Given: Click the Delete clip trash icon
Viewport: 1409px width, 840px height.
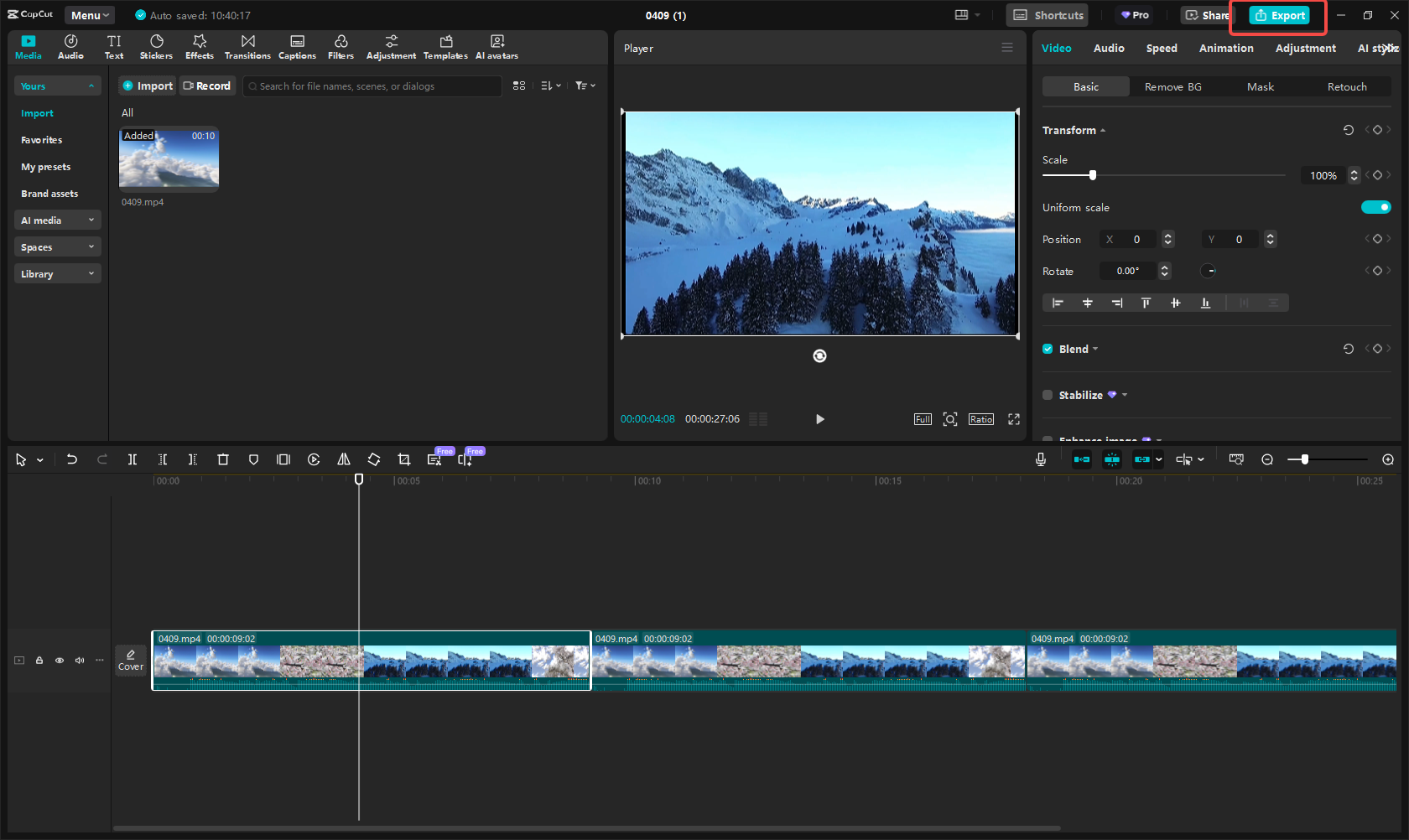Looking at the screenshot, I should point(223,459).
